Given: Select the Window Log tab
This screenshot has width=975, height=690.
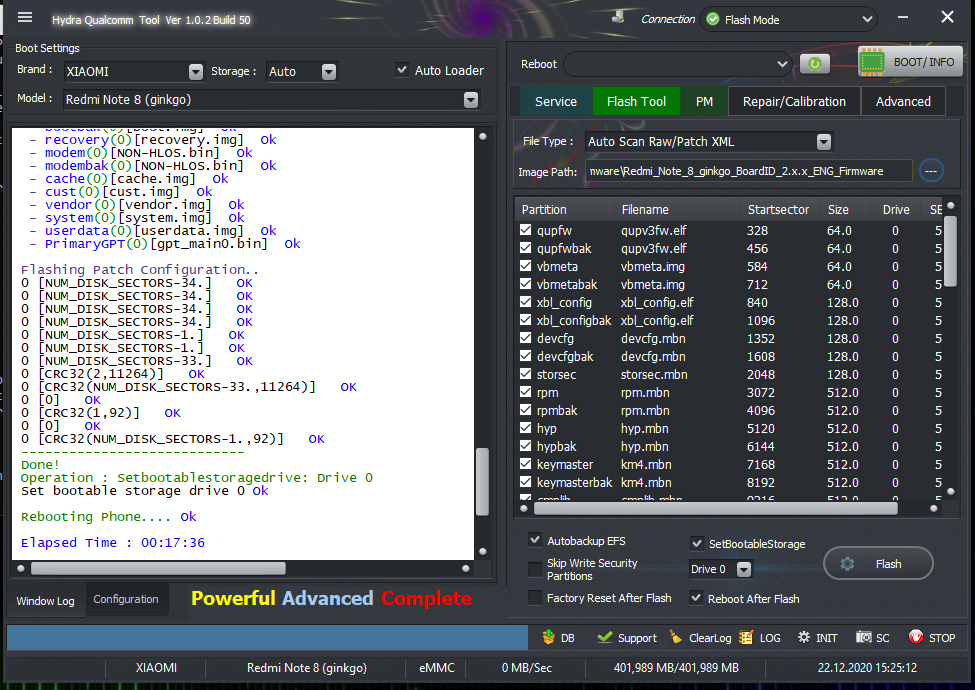Looking at the screenshot, I should [x=45, y=600].
